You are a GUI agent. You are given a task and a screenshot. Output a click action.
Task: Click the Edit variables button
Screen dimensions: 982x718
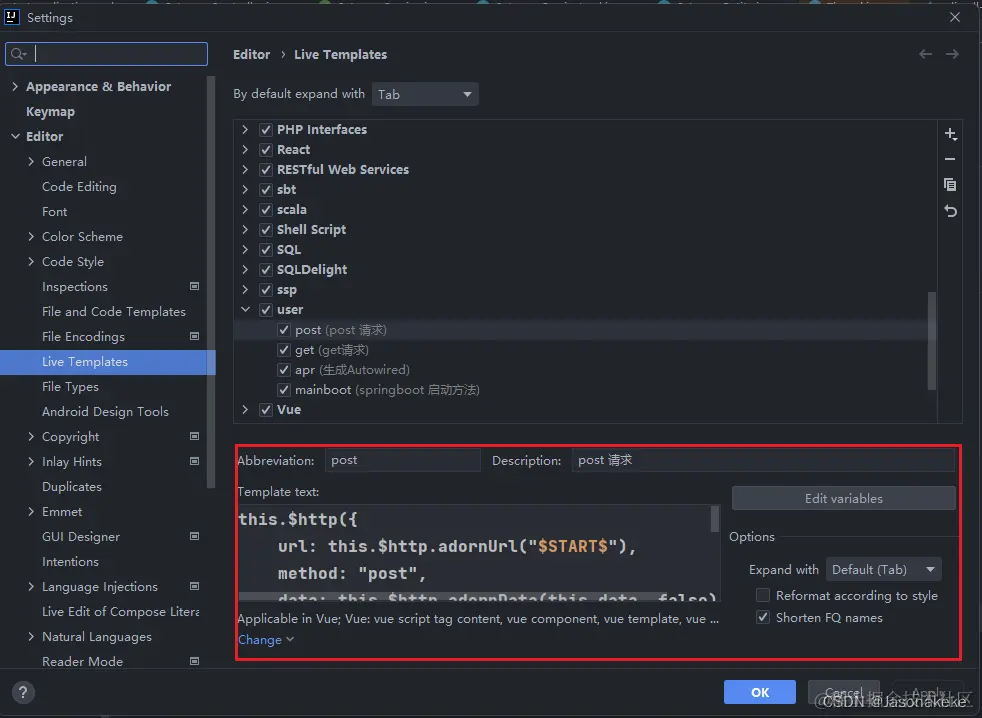844,499
